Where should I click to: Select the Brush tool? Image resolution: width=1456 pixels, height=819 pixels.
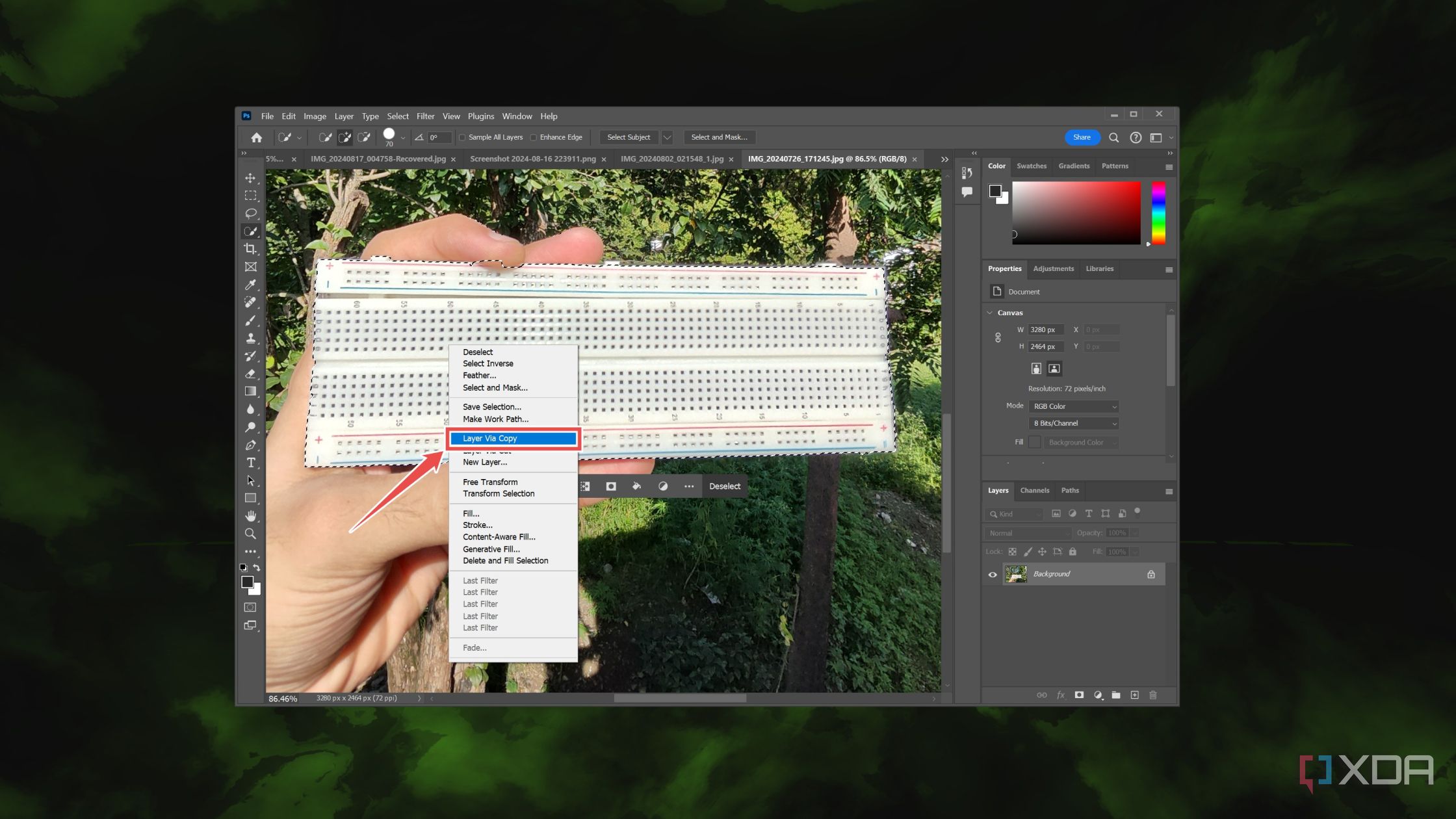coord(250,320)
